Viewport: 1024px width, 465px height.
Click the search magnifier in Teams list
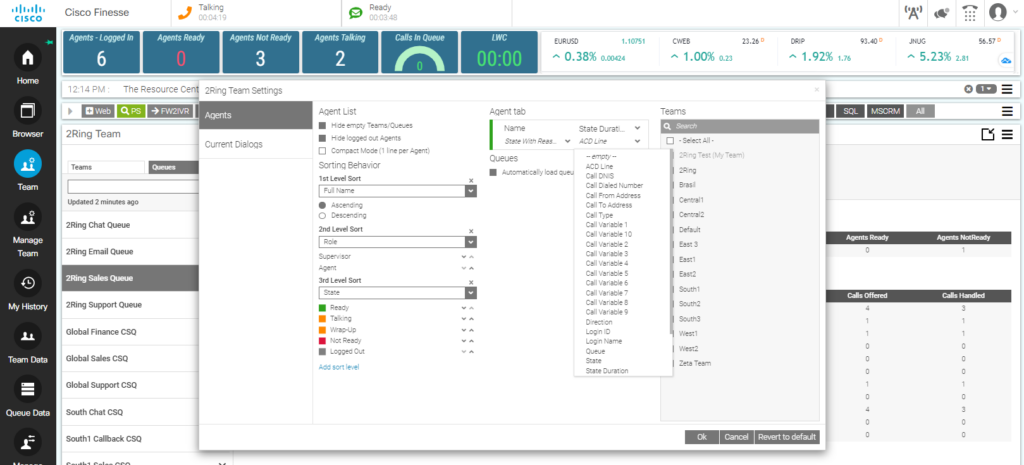(x=667, y=126)
